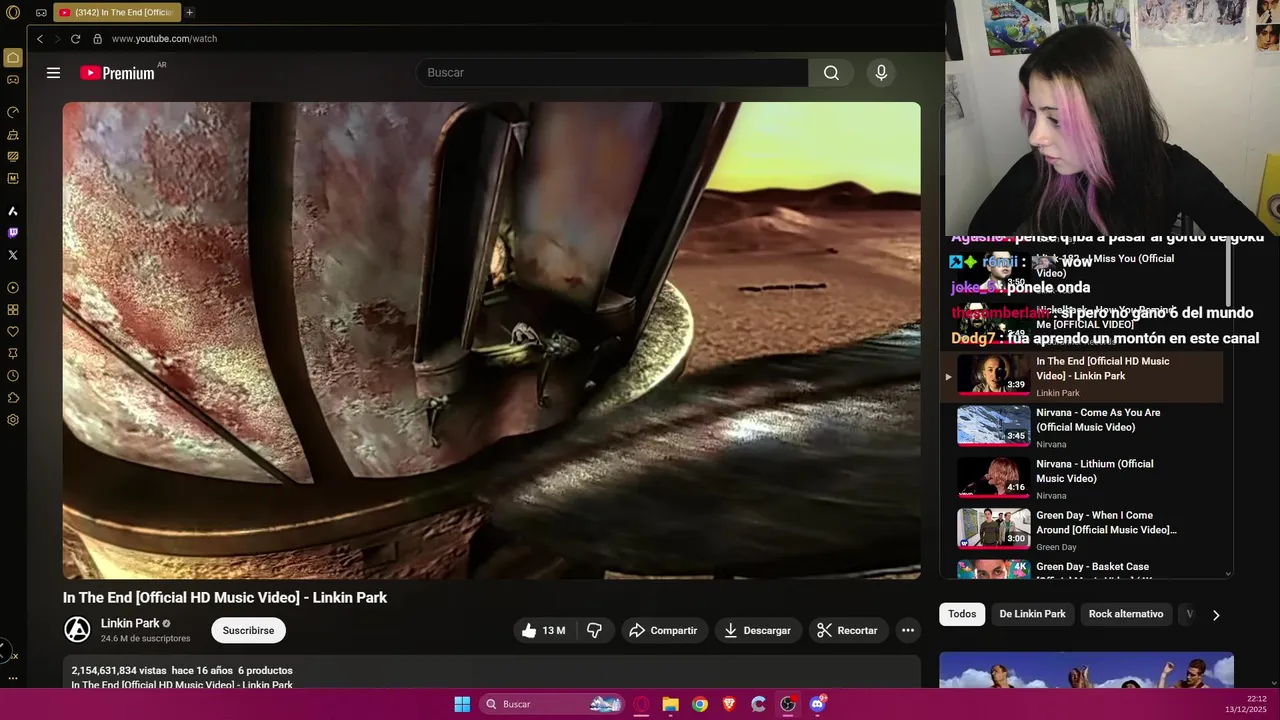This screenshot has width=1280, height=720.
Task: Open the history clock icon in sidebar
Action: [13, 376]
